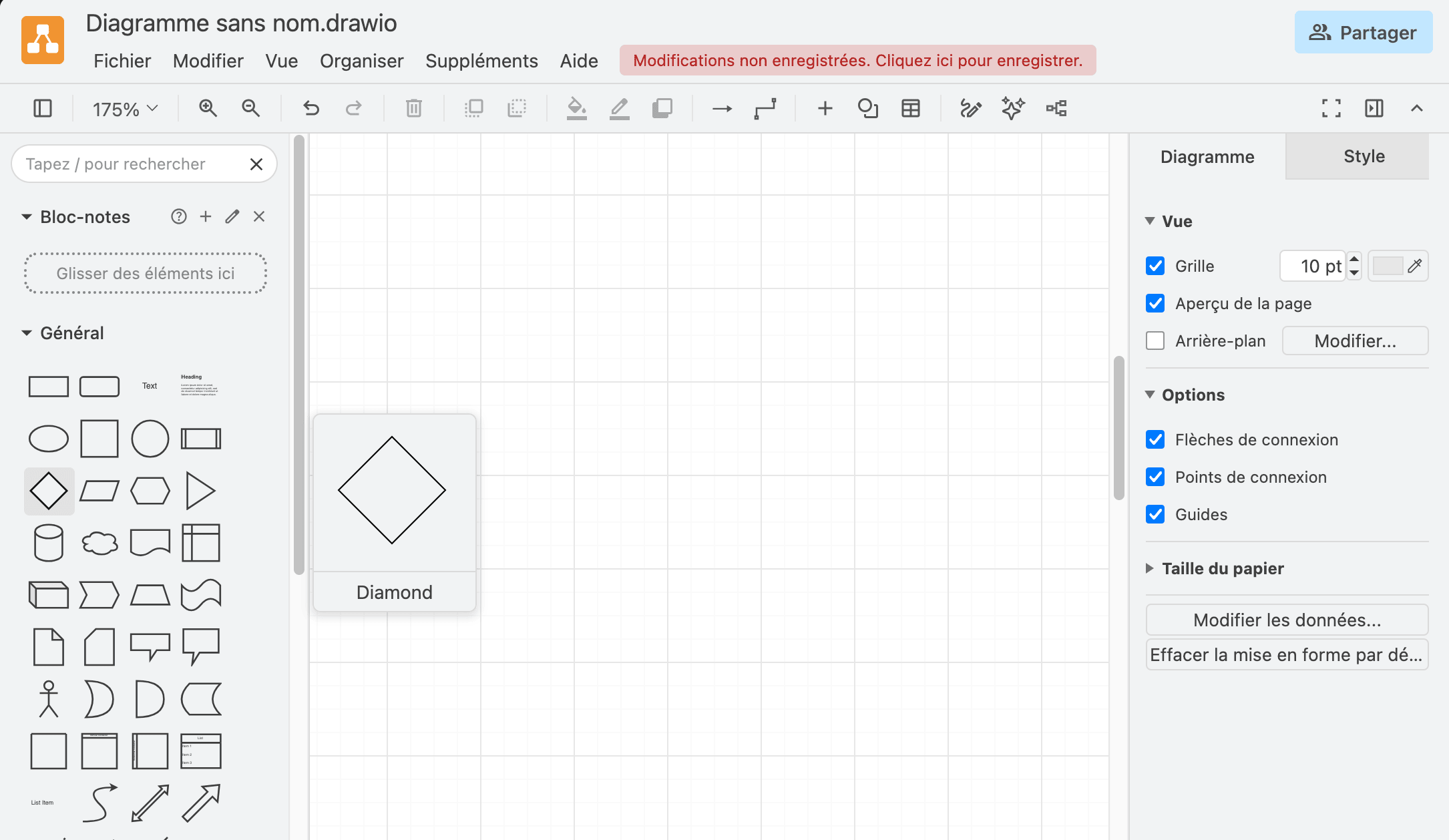Insert a table from the toolbar
Screen dimensions: 1449x840
pyautogui.click(x=911, y=108)
